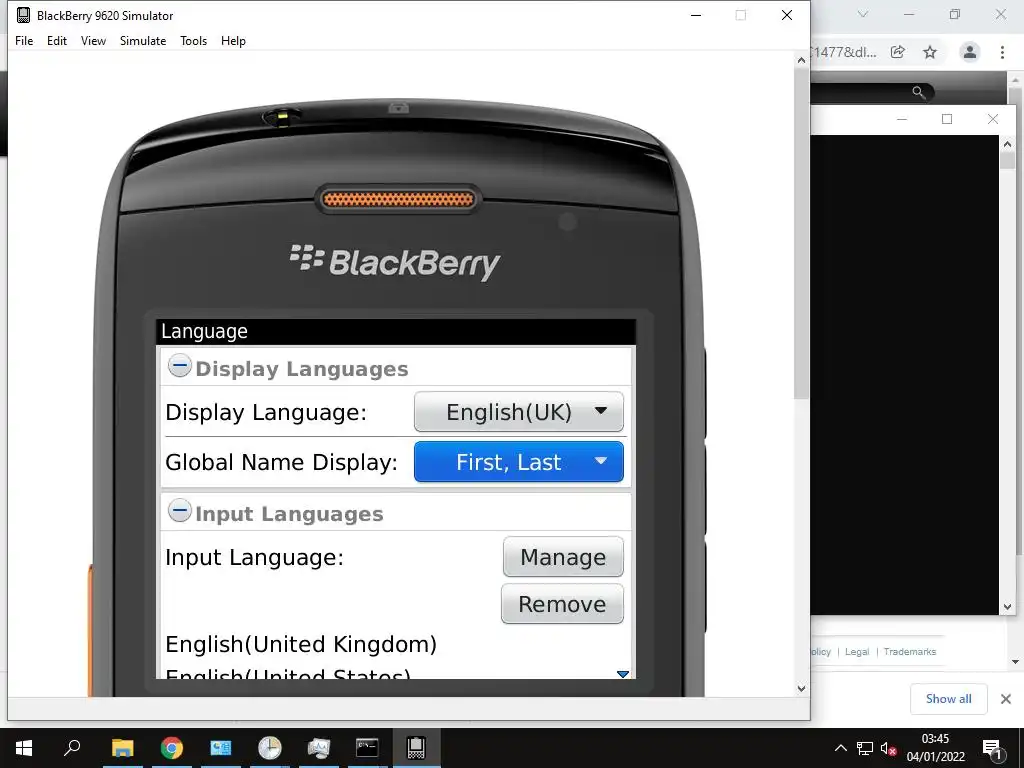The width and height of the screenshot is (1024, 768).
Task: Click the Manage input language button
Action: [x=563, y=557]
